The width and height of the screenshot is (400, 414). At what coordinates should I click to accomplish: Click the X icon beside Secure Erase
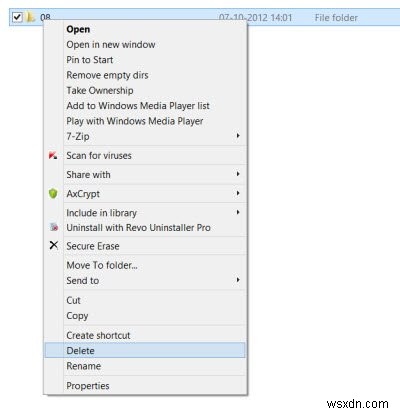[53, 245]
